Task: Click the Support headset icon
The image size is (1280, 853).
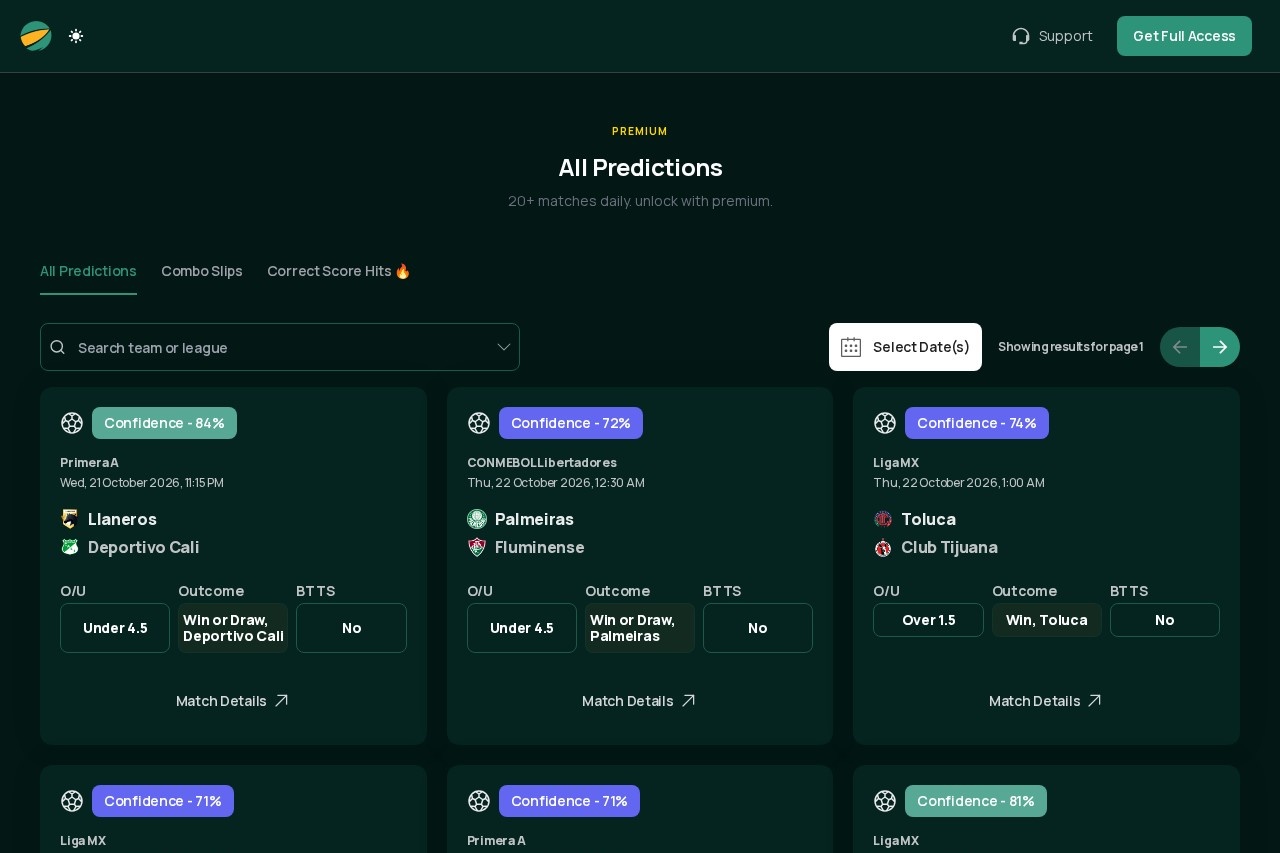Action: 1021,36
